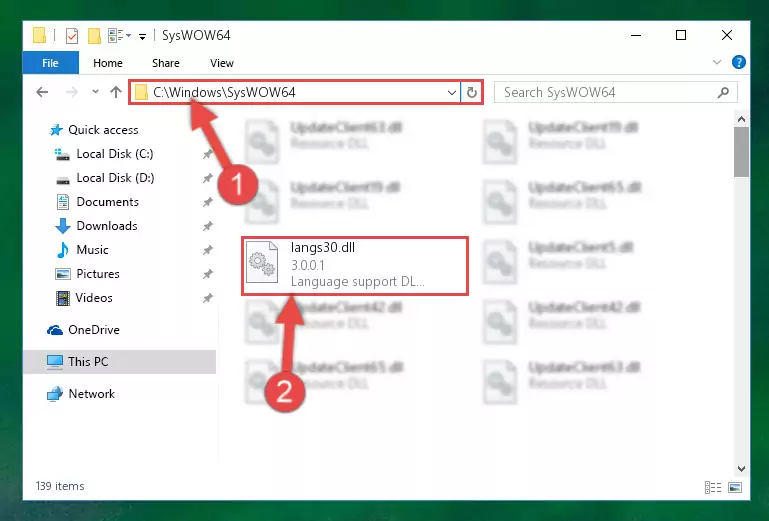
Task: Switch to the View ribbon tab
Action: [222, 63]
